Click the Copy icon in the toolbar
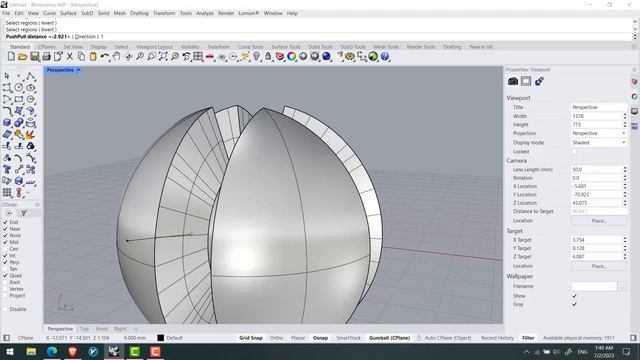This screenshot has height=360, width=640. point(81,56)
